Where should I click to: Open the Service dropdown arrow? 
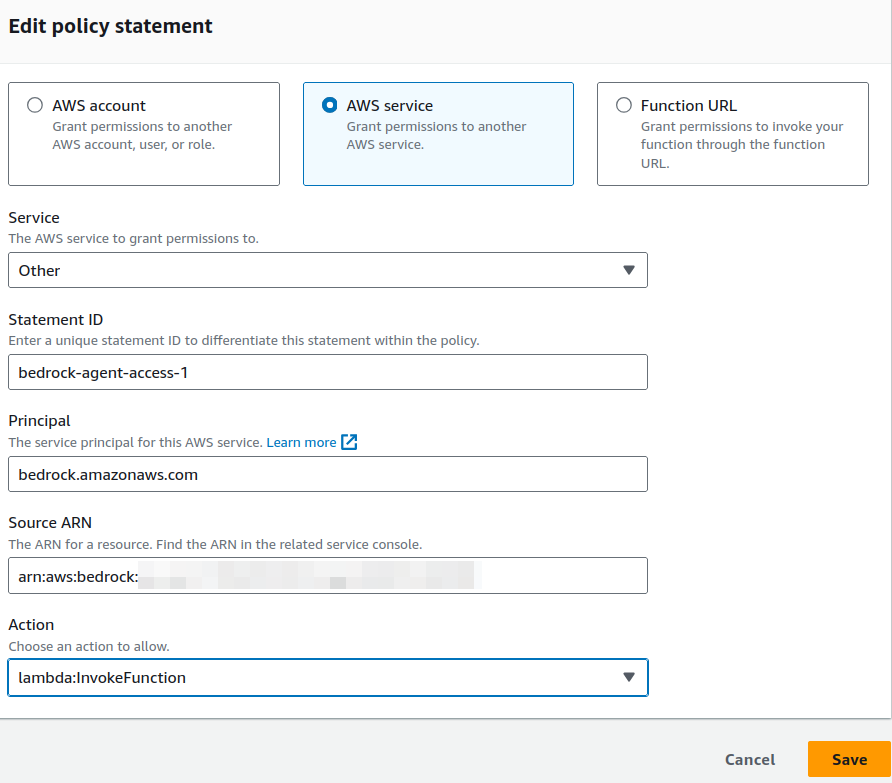629,270
